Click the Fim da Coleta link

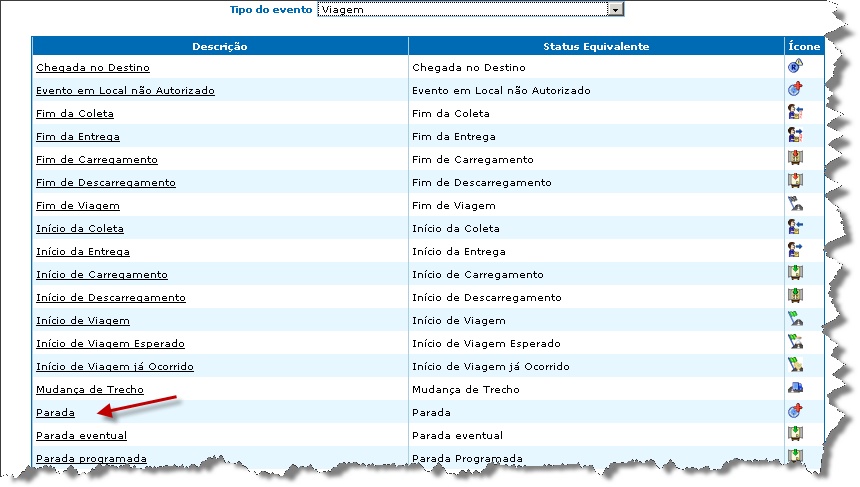(75, 114)
